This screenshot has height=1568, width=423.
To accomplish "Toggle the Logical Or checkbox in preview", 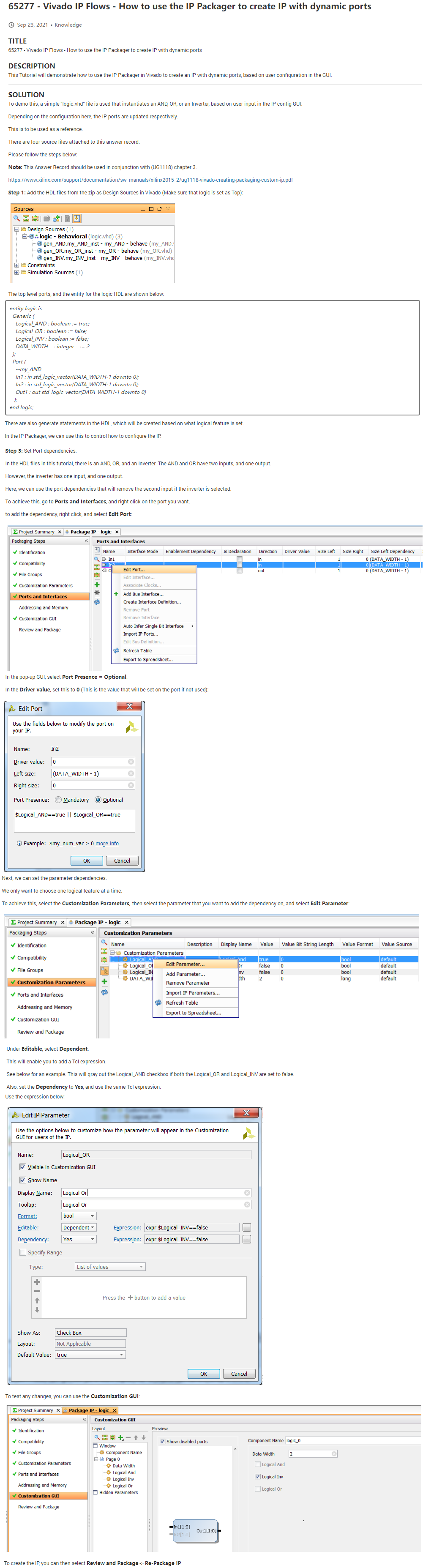I will (x=257, y=1489).
